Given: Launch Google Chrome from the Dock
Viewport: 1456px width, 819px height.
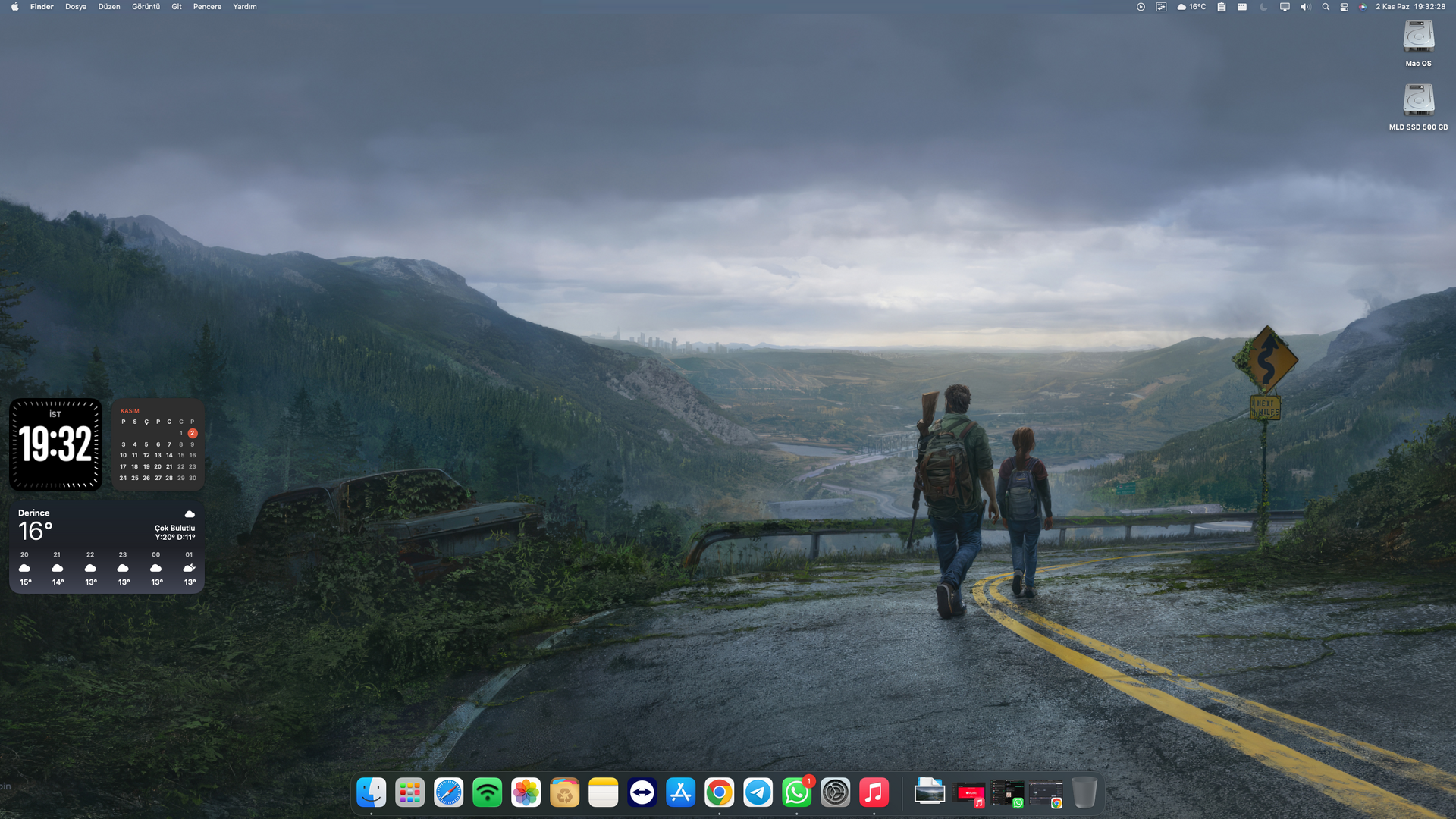Looking at the screenshot, I should click(719, 793).
